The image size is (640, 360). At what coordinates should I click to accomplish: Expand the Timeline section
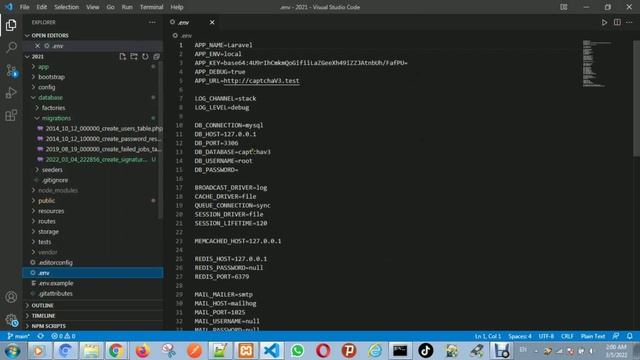click(93, 316)
